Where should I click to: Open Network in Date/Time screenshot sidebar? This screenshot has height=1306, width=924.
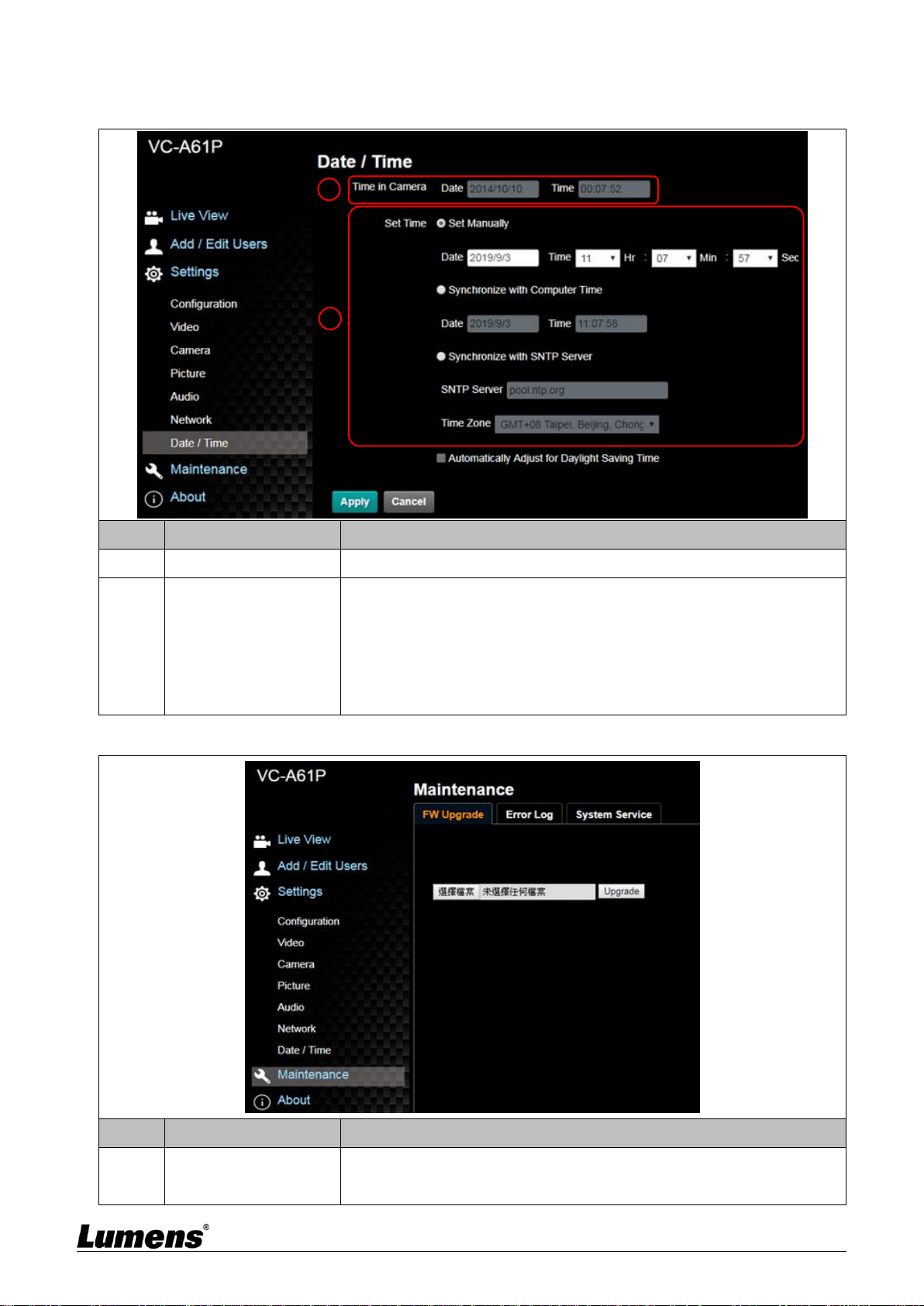click(191, 420)
